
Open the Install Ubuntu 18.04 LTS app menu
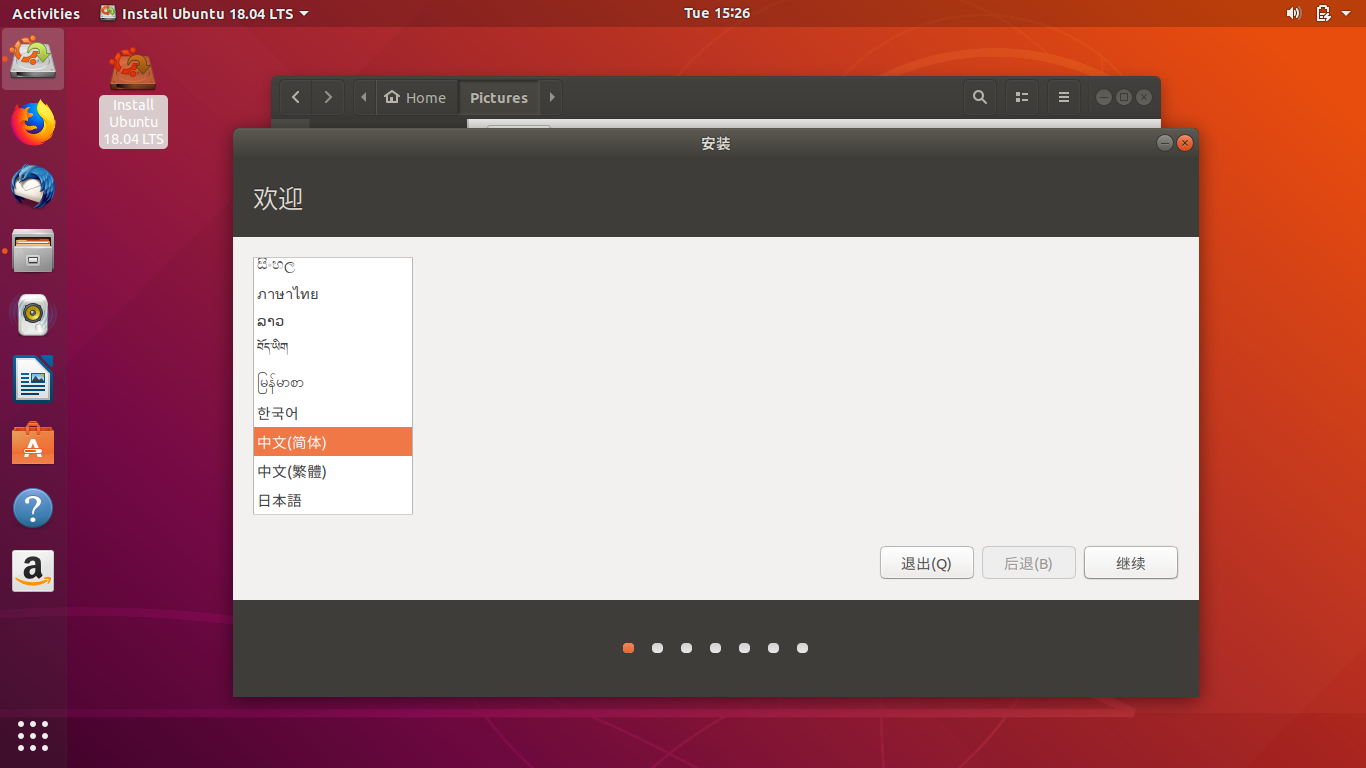205,13
